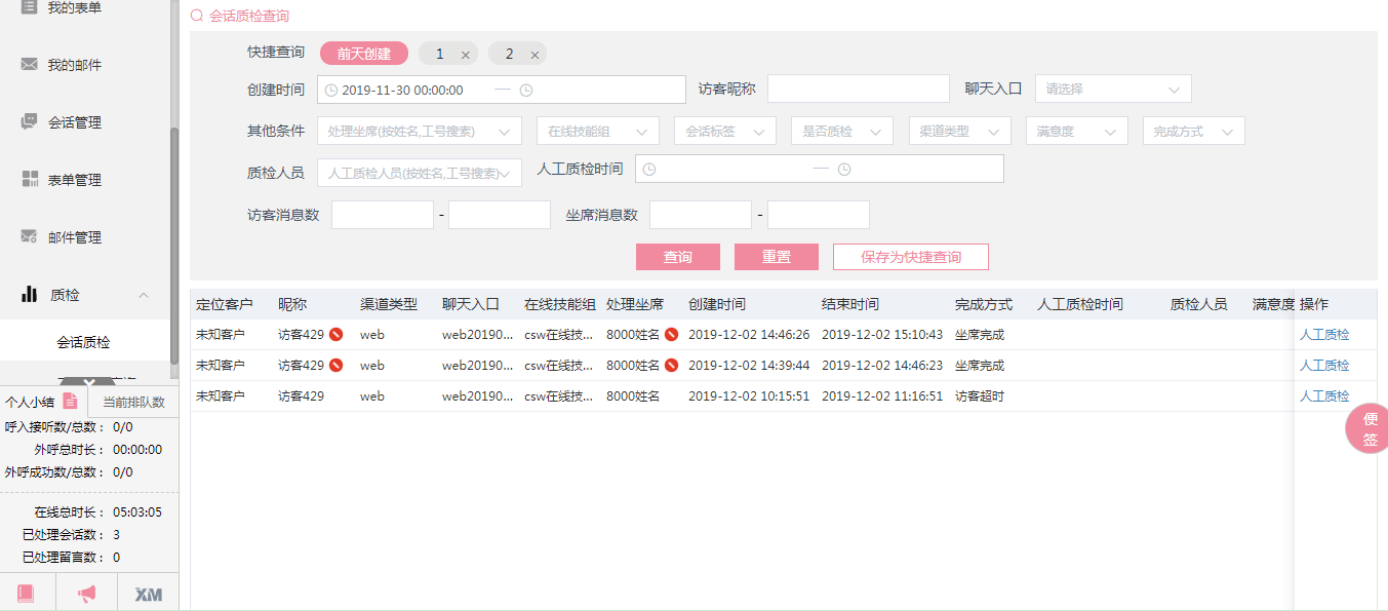Viewport: 1388px width, 611px height.
Task: Collapse the 质检 sidebar menu
Action: pyautogui.click(x=143, y=295)
